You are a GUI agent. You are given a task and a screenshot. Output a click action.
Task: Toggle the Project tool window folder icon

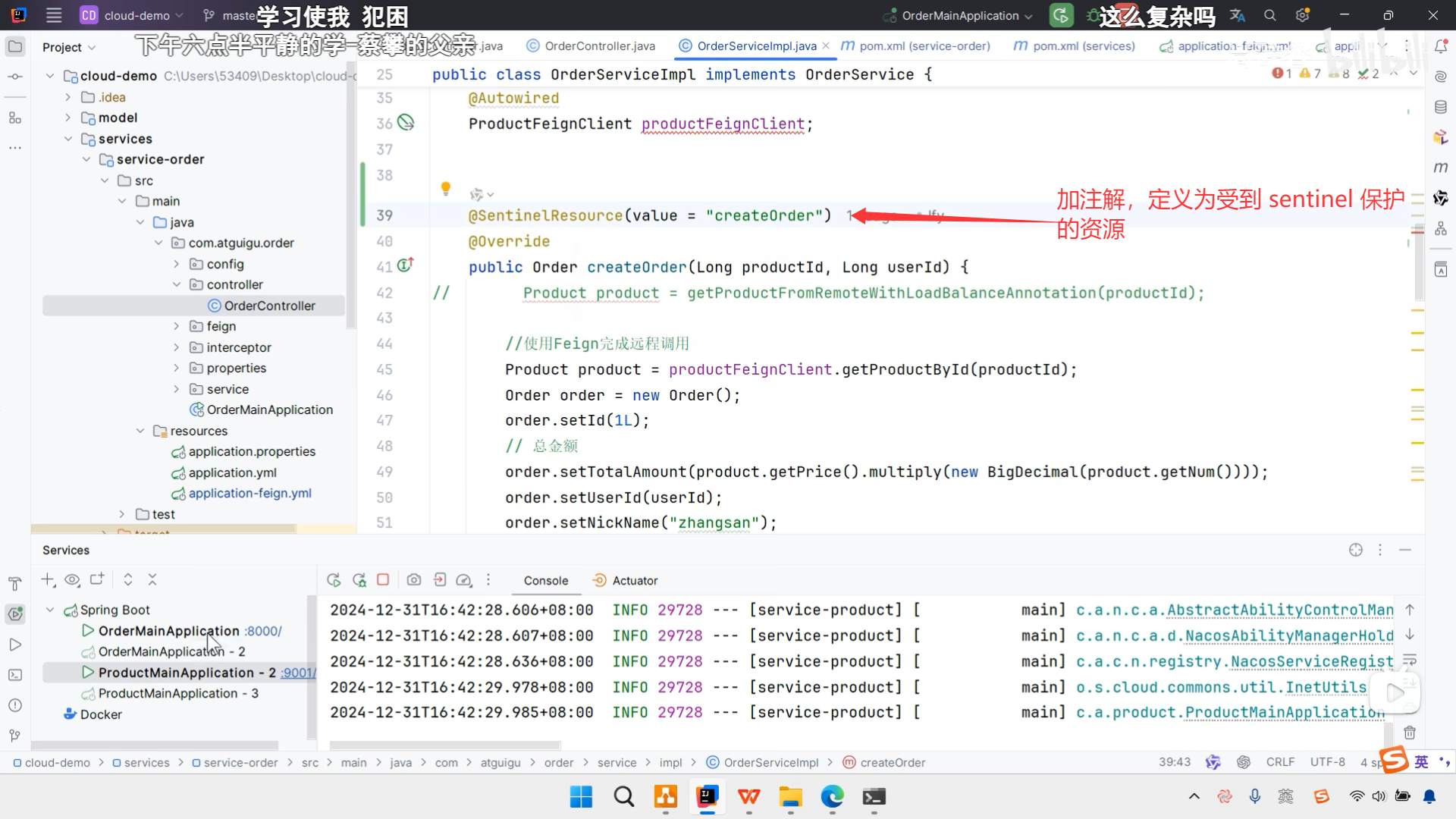14,47
